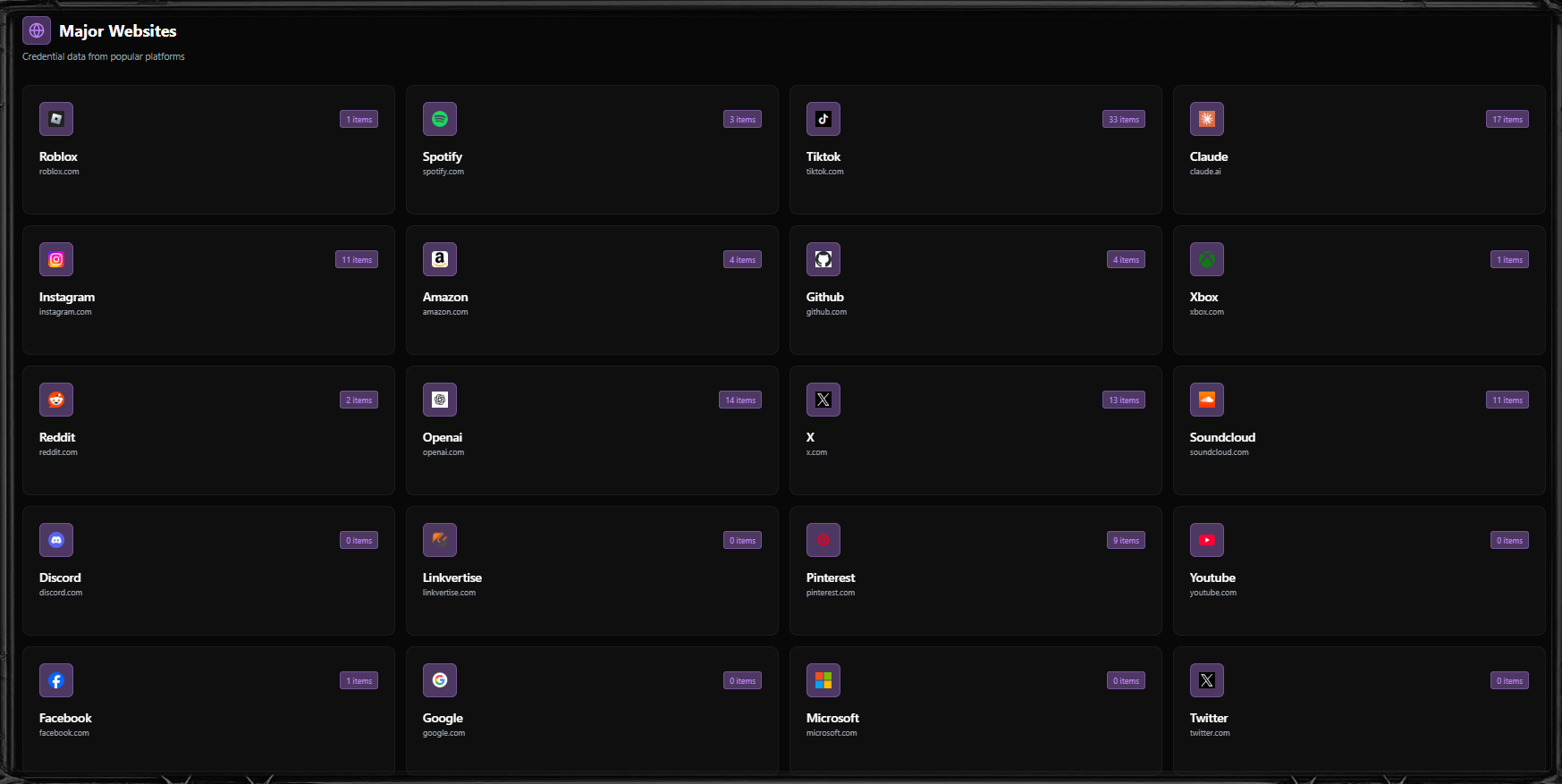
Task: Click the "1 items" badge on Facebook
Action: (359, 681)
